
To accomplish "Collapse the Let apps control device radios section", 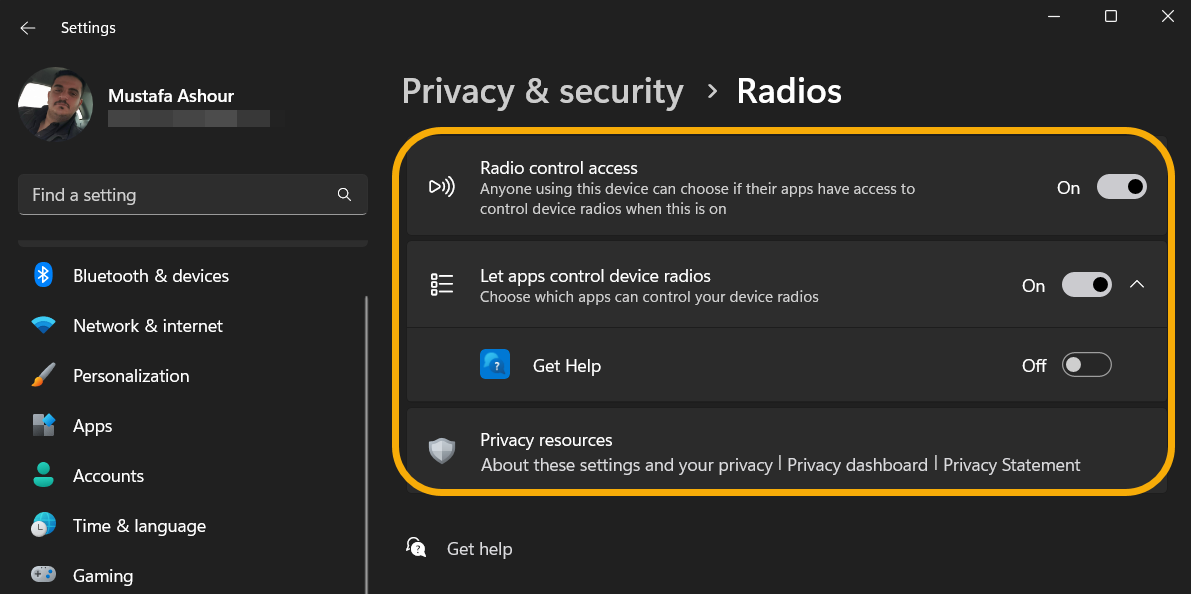I will (1137, 284).
